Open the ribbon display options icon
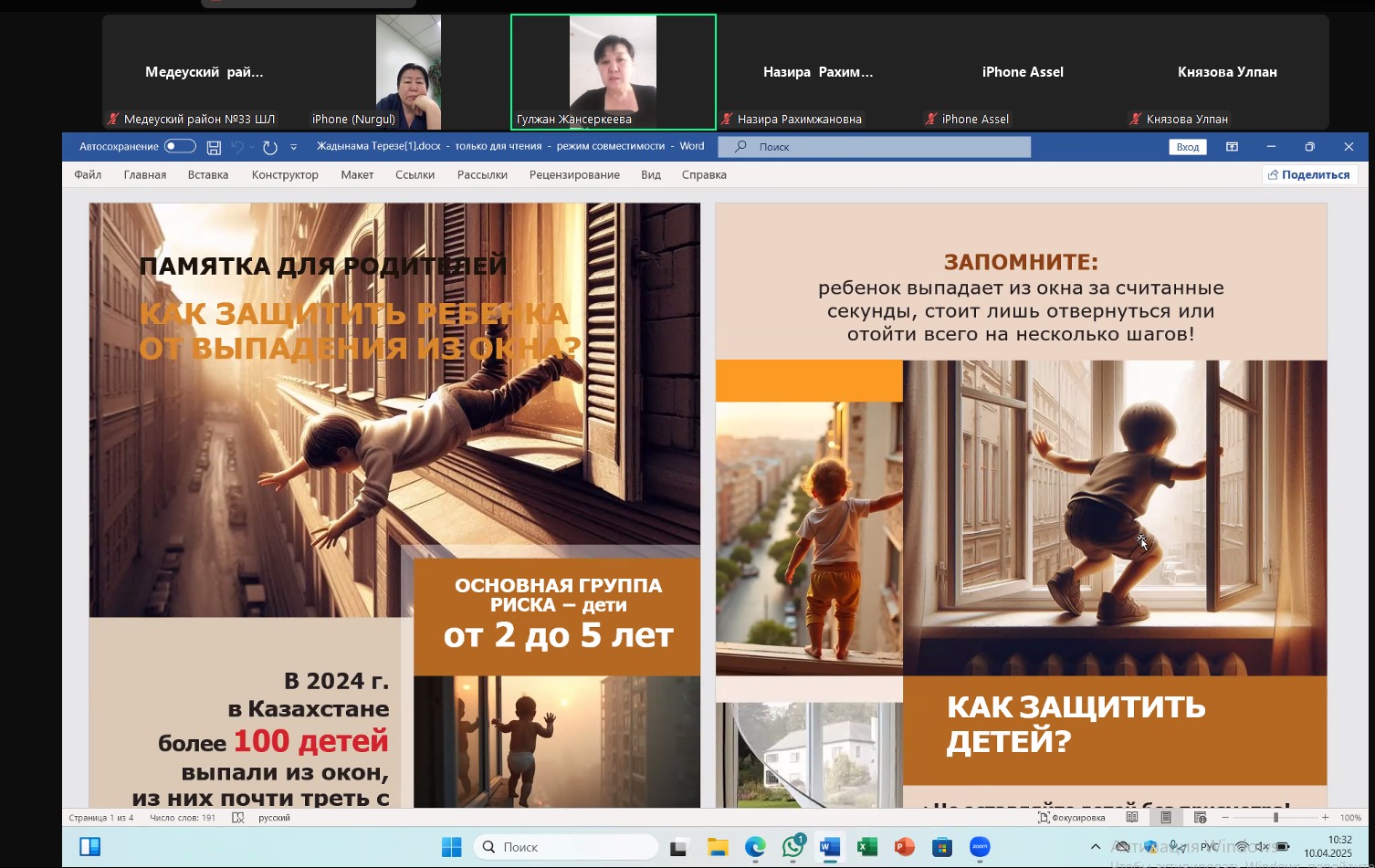 [1232, 147]
